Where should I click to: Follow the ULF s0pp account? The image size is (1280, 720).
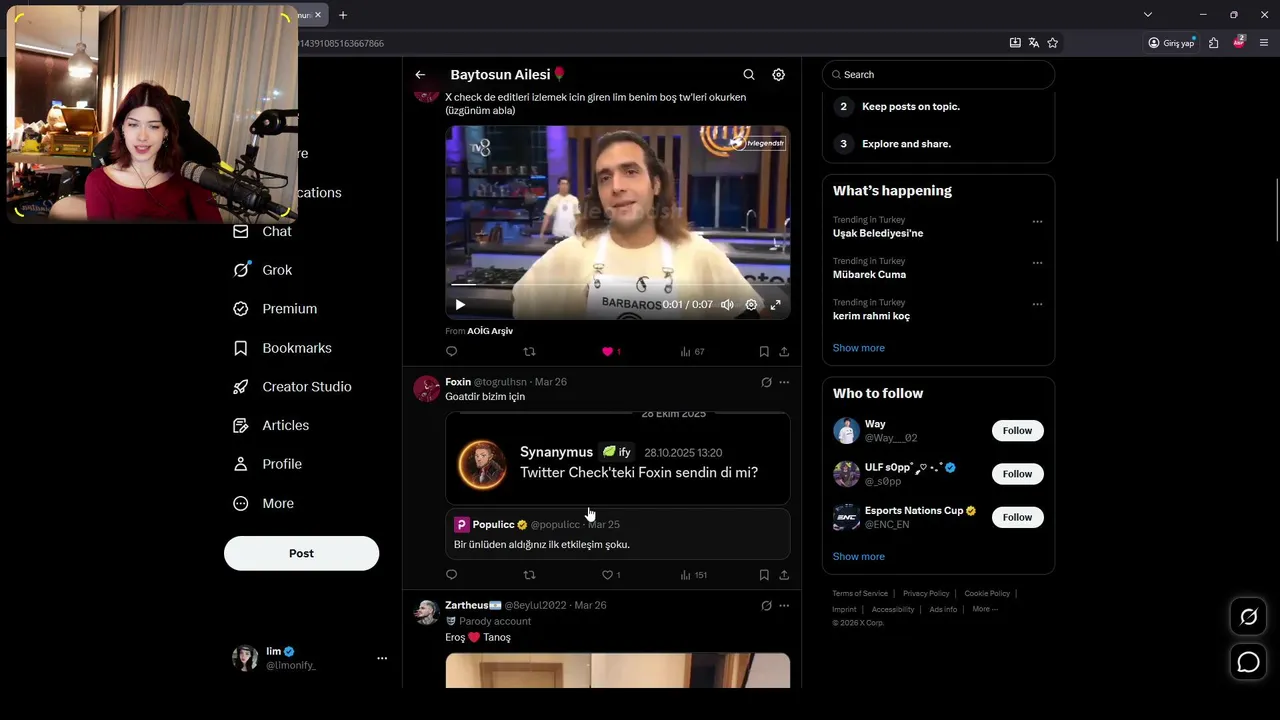pos(1017,474)
